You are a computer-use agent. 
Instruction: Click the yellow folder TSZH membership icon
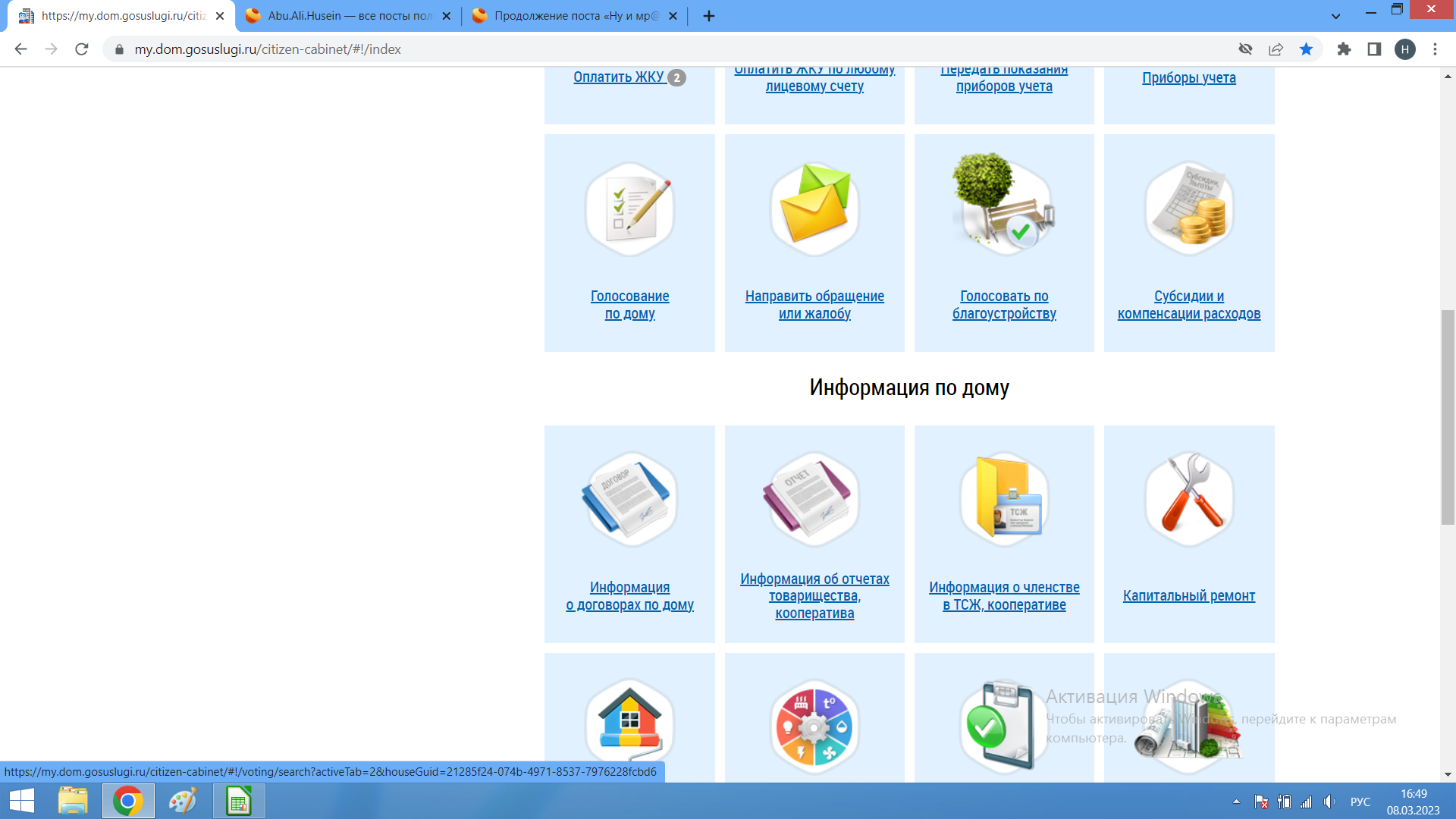[x=1004, y=500]
